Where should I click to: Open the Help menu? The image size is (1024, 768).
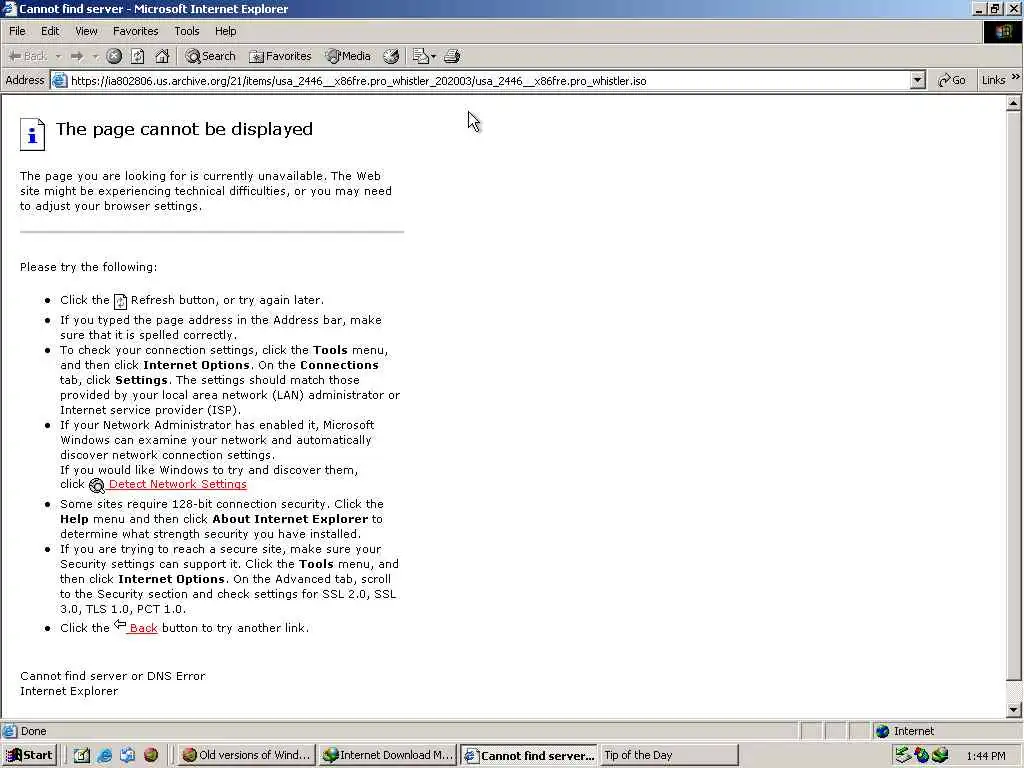click(x=225, y=31)
